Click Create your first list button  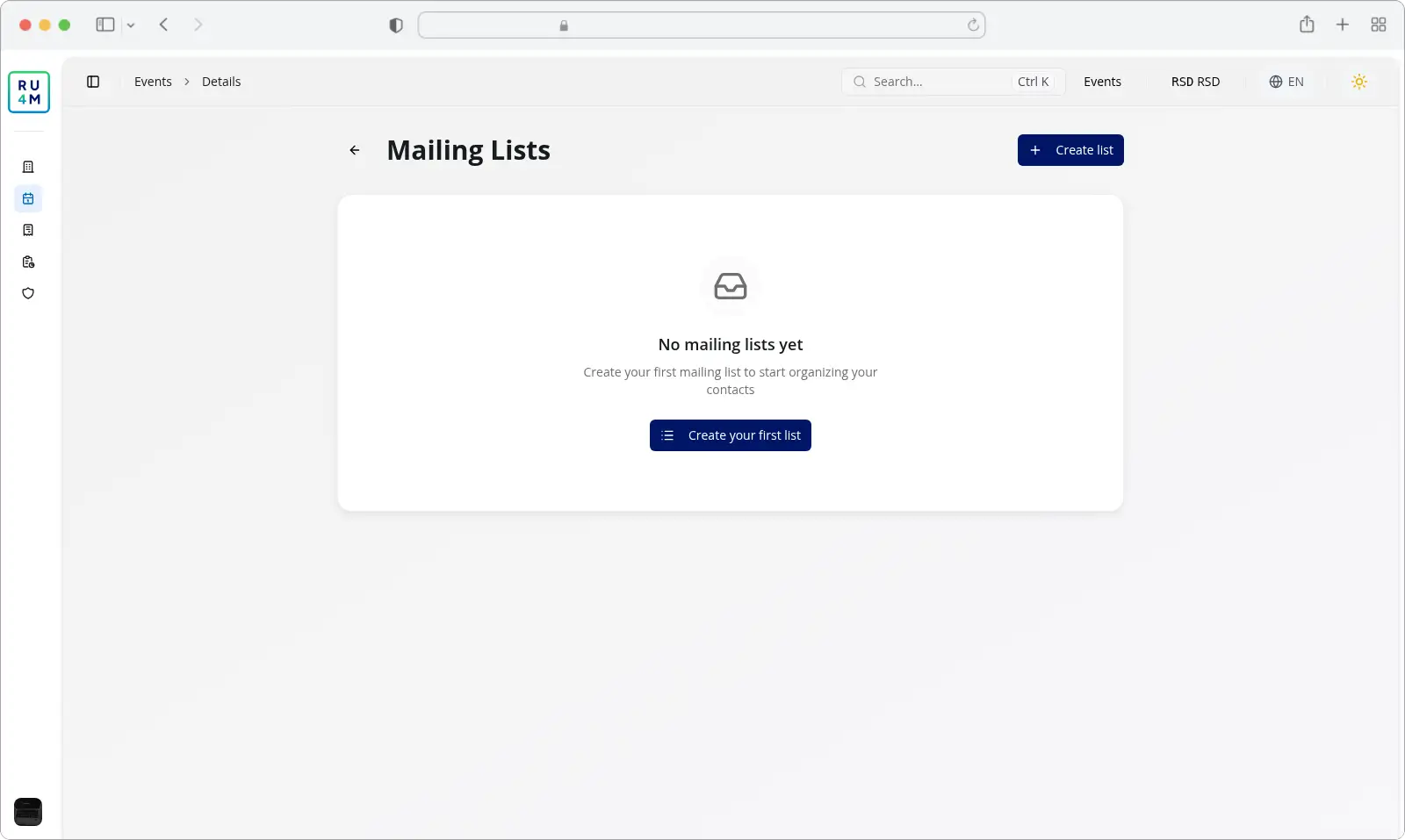(x=731, y=435)
